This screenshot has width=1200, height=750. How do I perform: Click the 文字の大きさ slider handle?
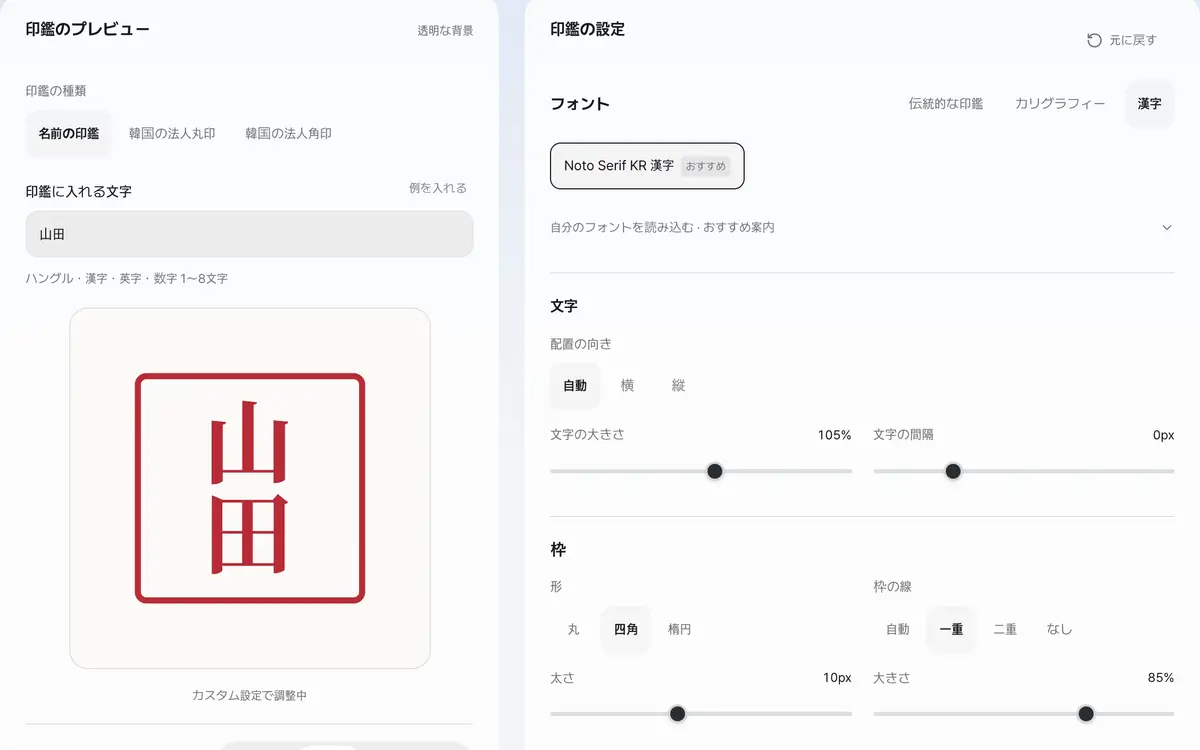pyautogui.click(x=715, y=471)
